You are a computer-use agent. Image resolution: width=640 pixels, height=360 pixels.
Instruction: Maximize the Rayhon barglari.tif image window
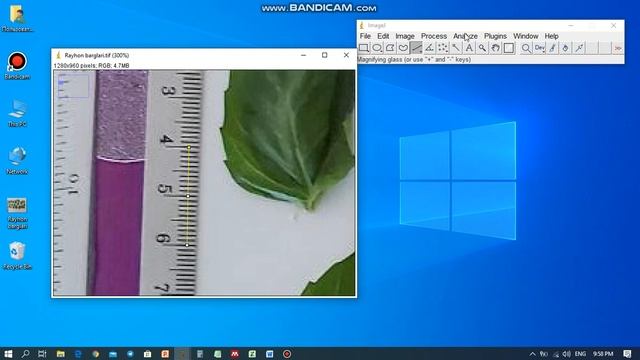(x=324, y=55)
